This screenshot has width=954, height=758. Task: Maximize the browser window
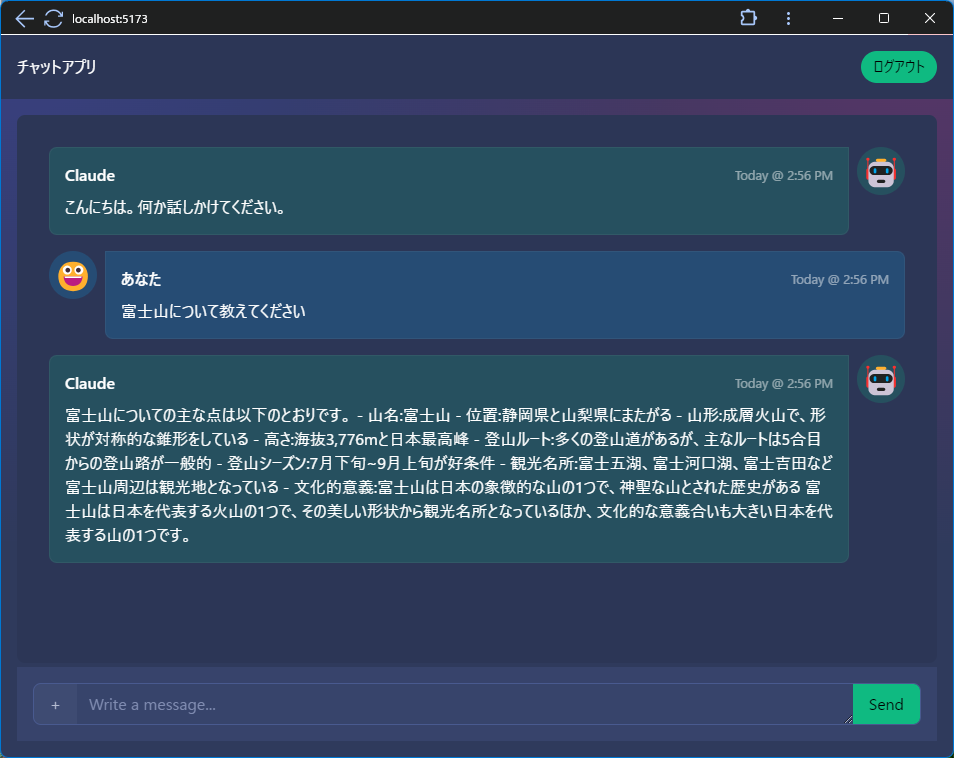pos(883,18)
